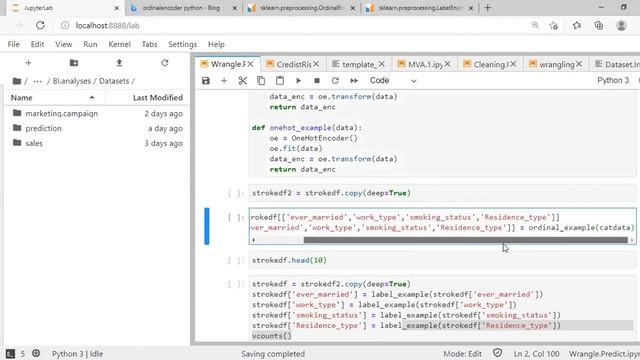This screenshot has width=640, height=360.
Task: Close the template_ tab
Action: click(382, 64)
